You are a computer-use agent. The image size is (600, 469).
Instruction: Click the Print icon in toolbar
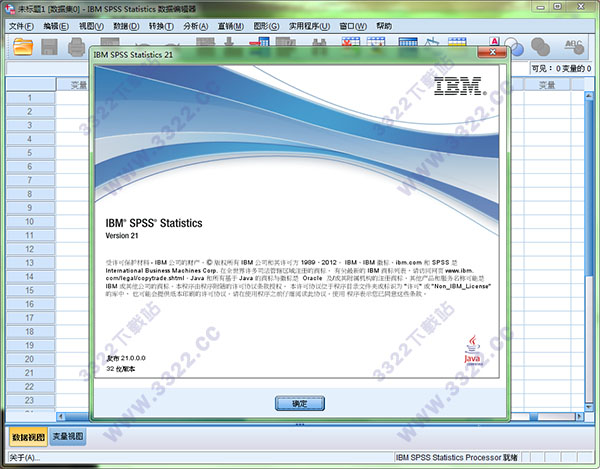coord(76,47)
